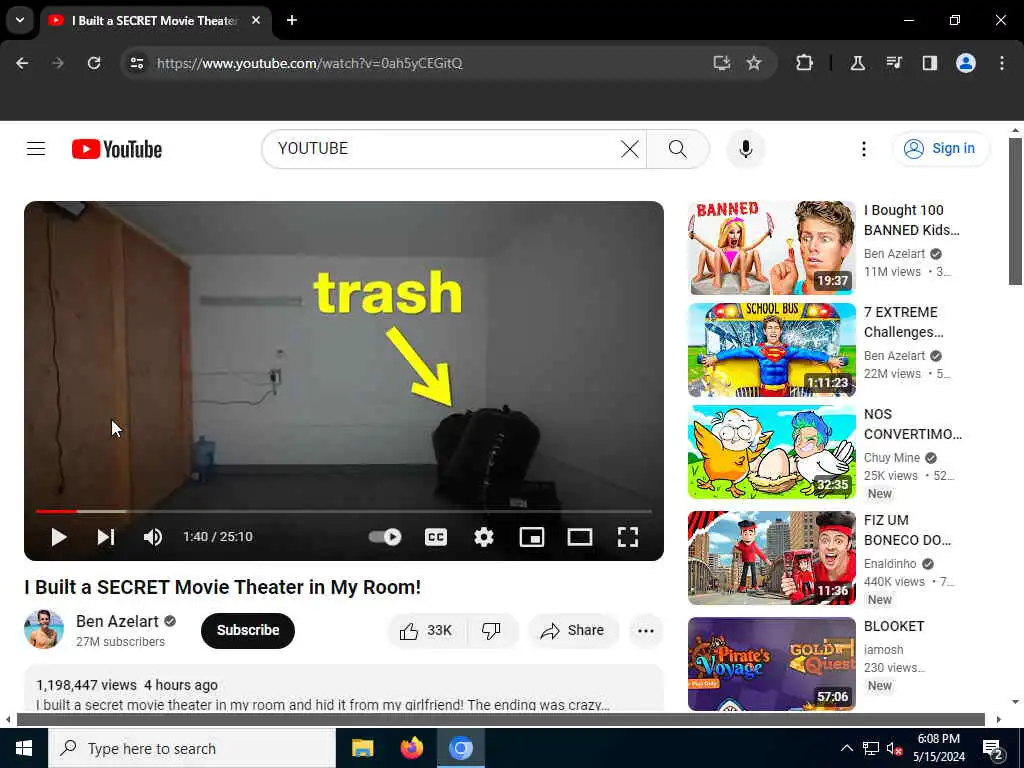
Task: Open Ben Azelart channel name link
Action: pos(117,621)
